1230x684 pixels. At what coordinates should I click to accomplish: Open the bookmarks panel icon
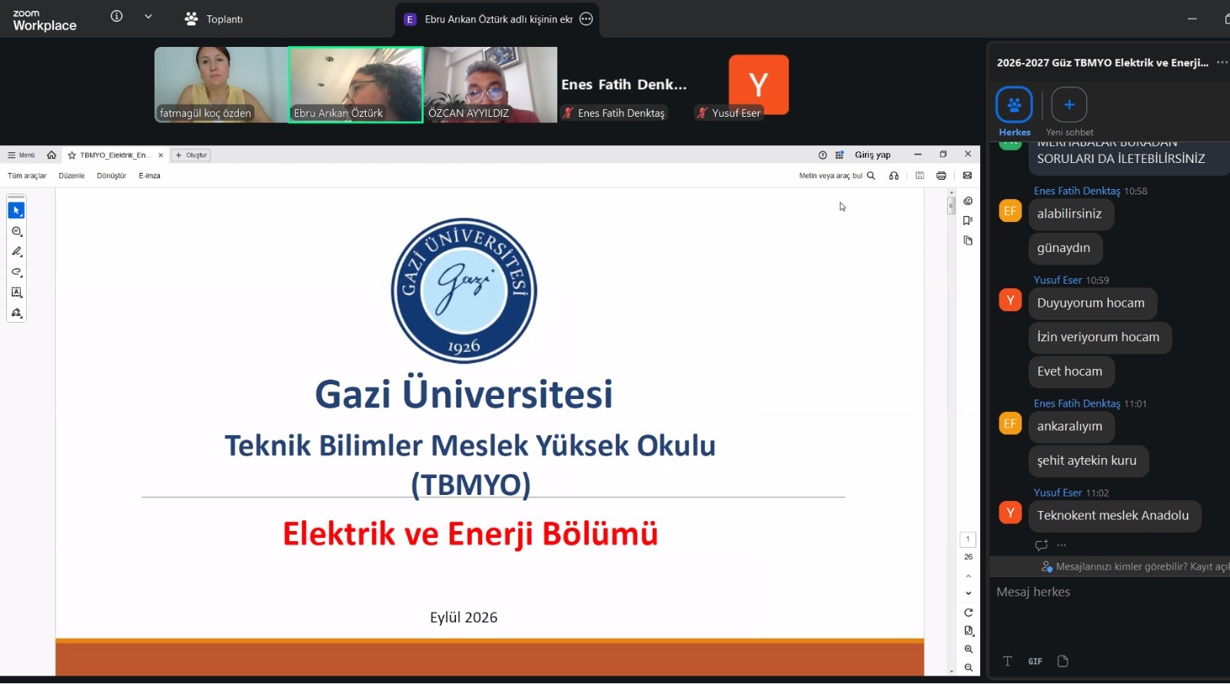(968, 221)
